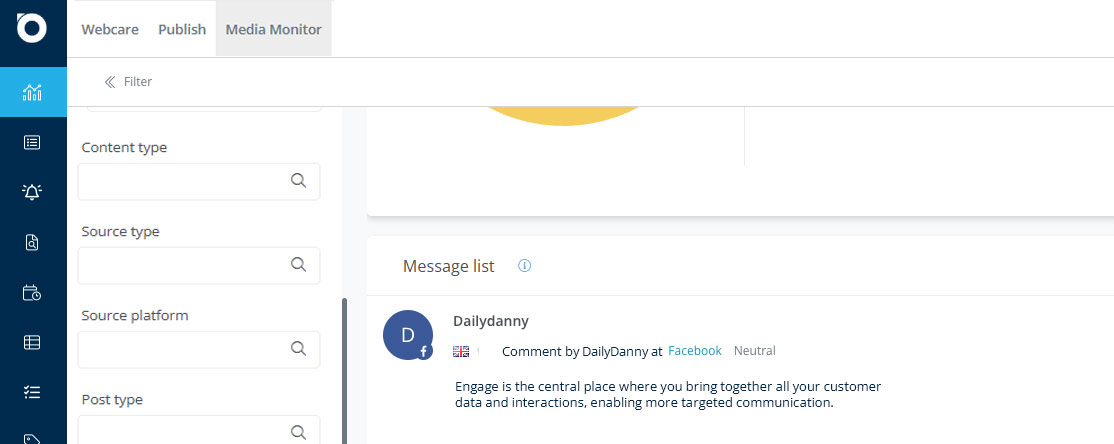Open the document search sidebar icon
The width and height of the screenshot is (1114, 444).
[32, 242]
